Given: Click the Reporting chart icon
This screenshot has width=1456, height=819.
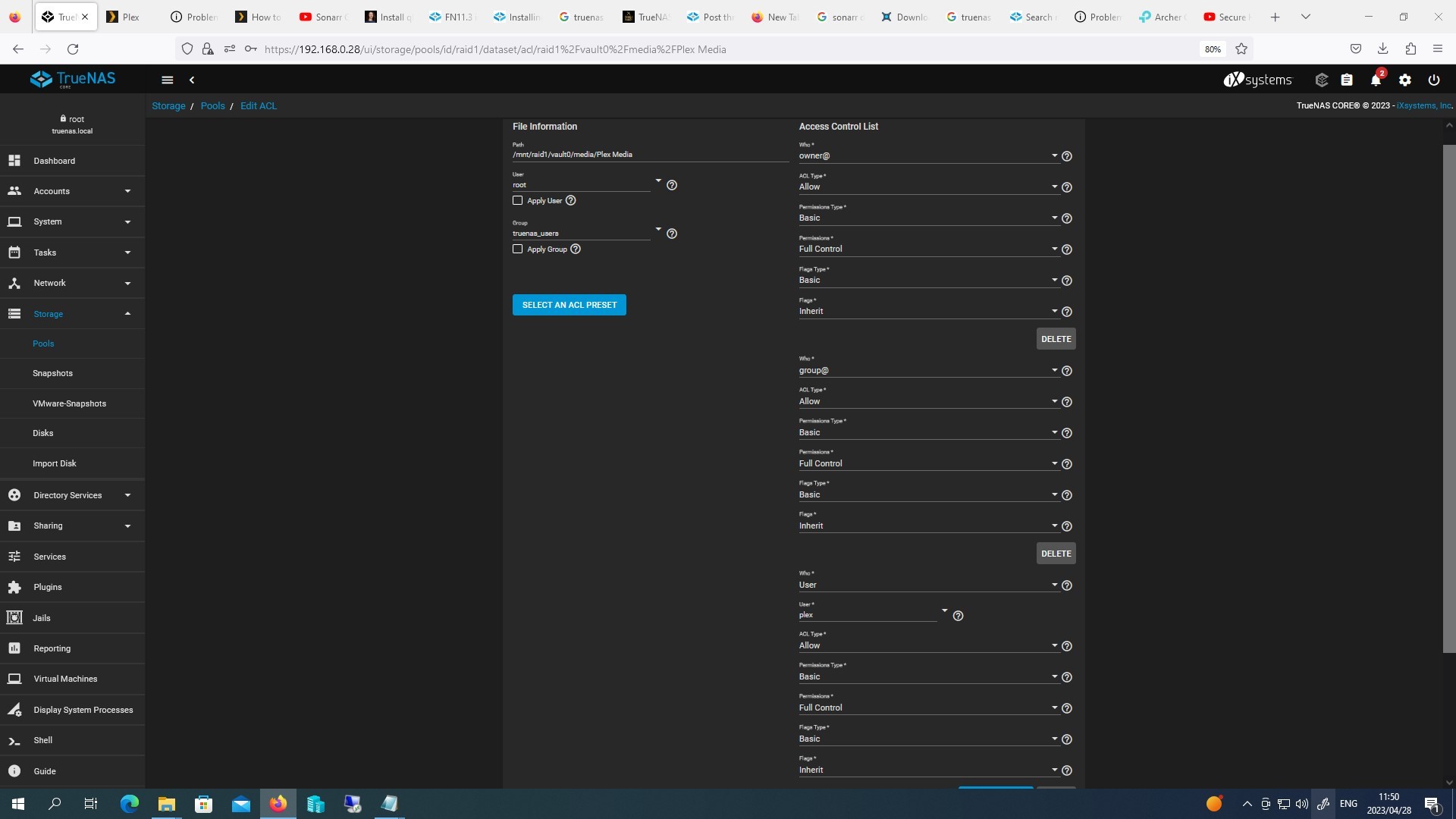Looking at the screenshot, I should [14, 648].
